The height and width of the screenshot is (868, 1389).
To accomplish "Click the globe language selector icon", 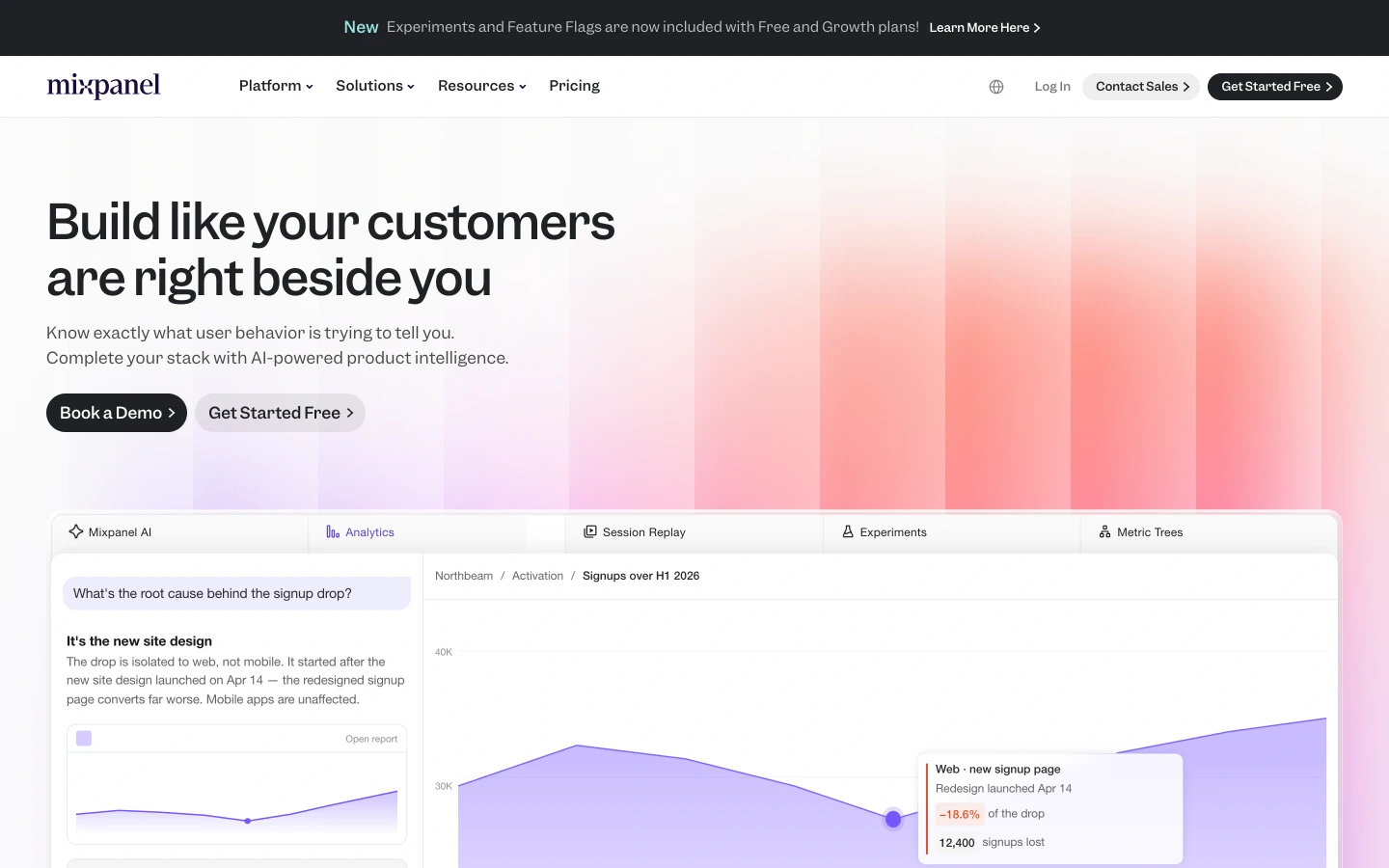I will (996, 87).
